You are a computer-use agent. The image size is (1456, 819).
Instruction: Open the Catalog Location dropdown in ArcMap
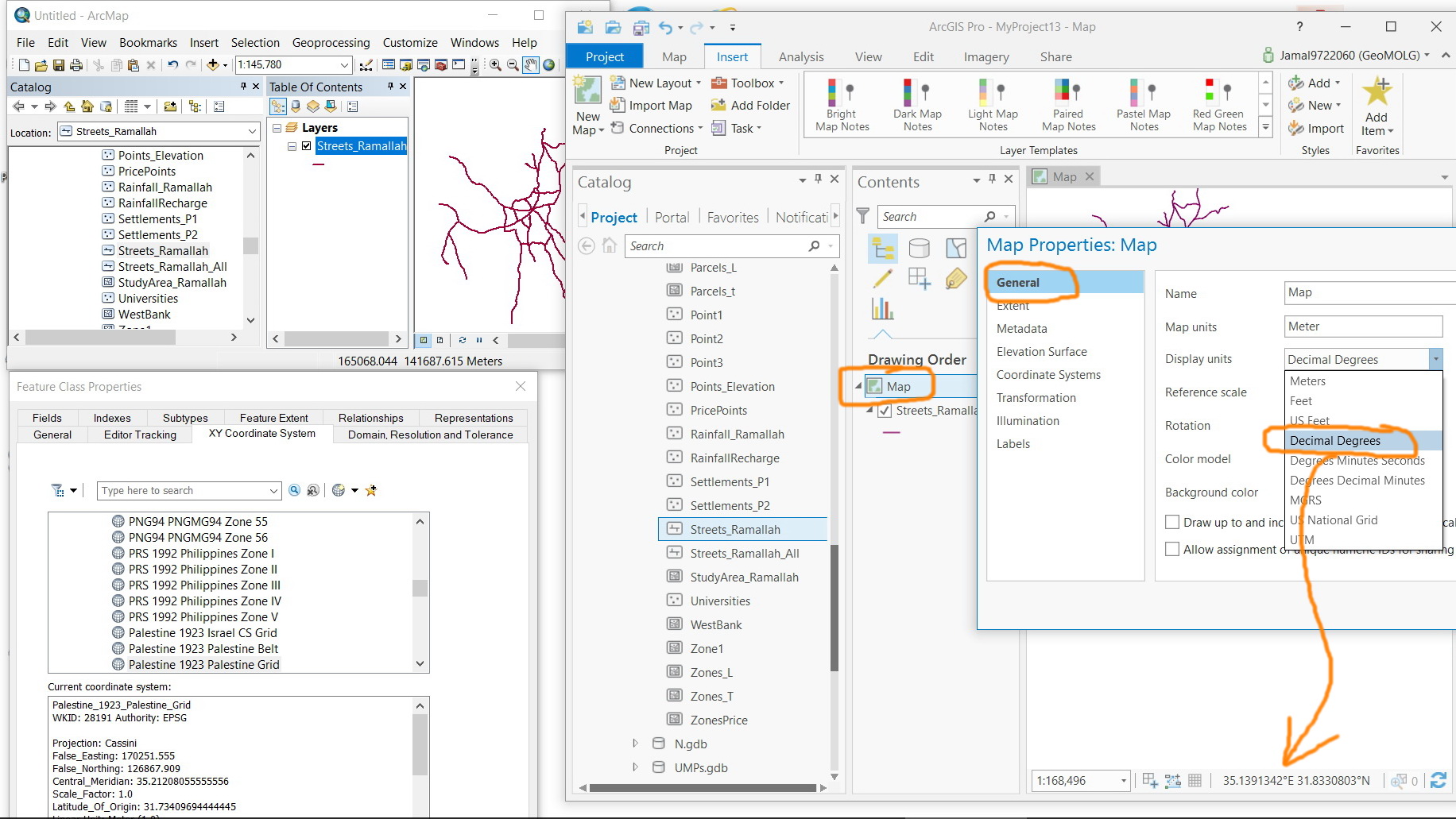[252, 132]
